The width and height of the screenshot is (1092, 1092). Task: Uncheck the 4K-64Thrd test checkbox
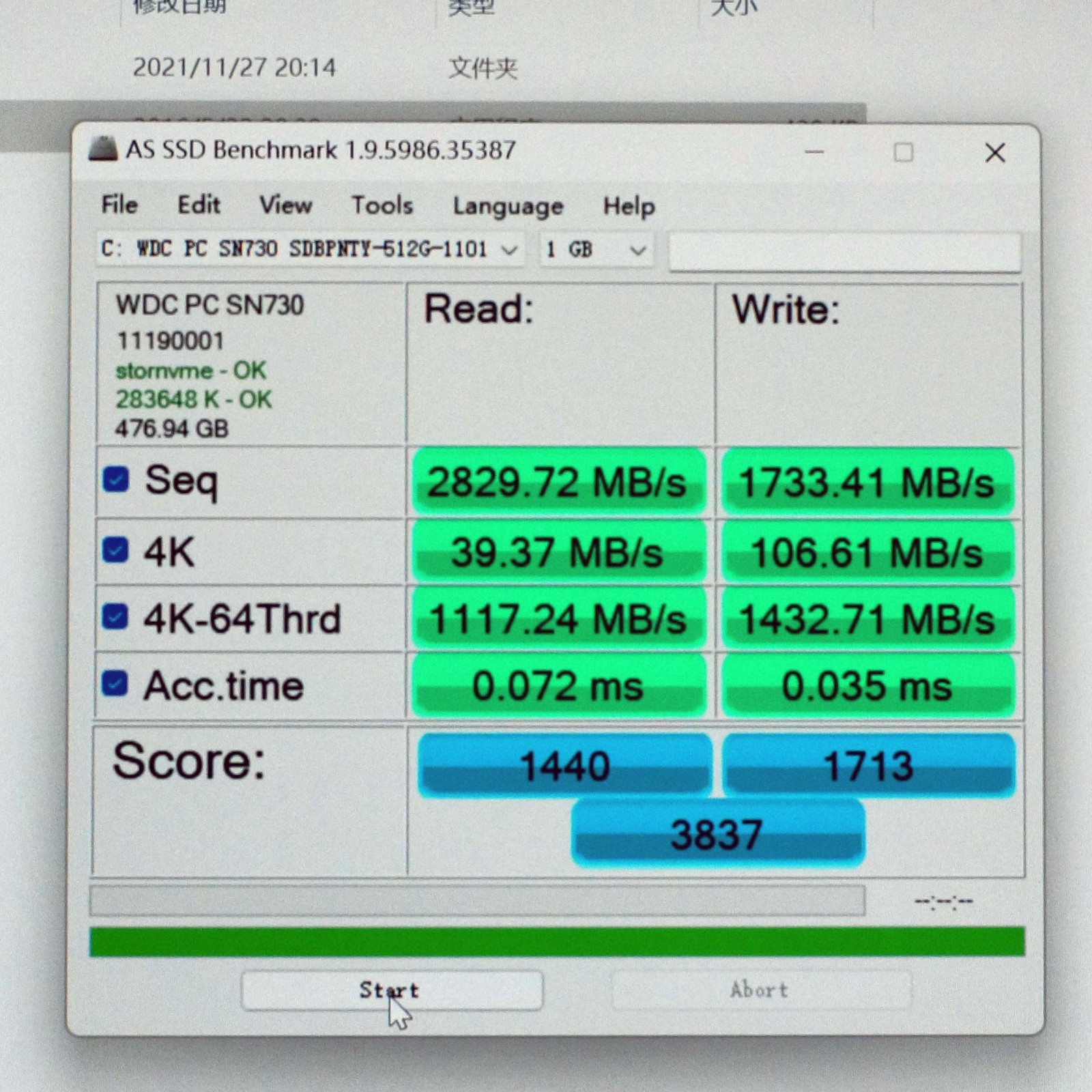tap(115, 616)
